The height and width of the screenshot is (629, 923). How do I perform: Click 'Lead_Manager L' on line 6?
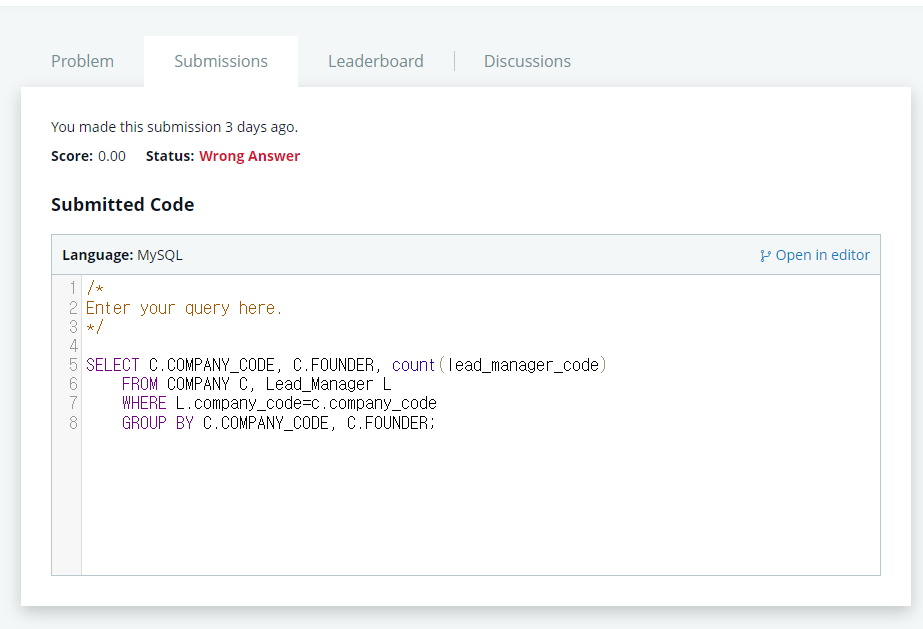pos(328,384)
